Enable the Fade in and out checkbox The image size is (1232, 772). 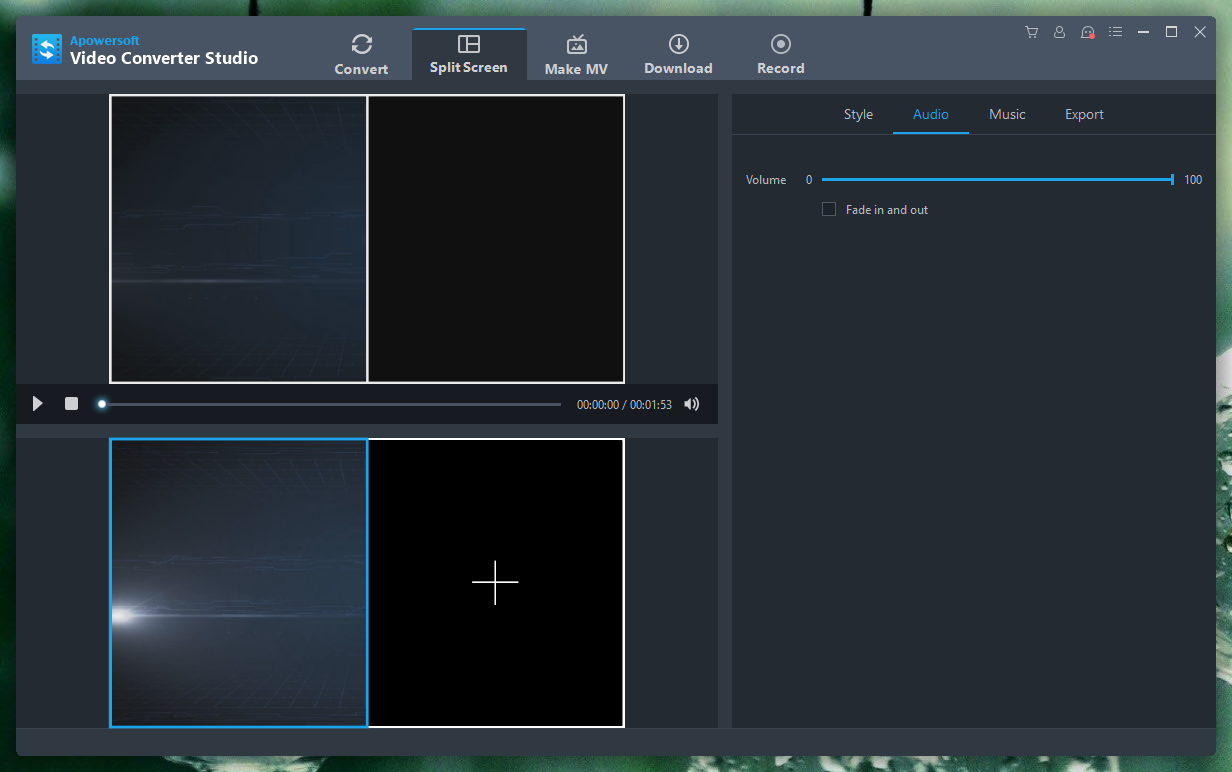coord(829,209)
